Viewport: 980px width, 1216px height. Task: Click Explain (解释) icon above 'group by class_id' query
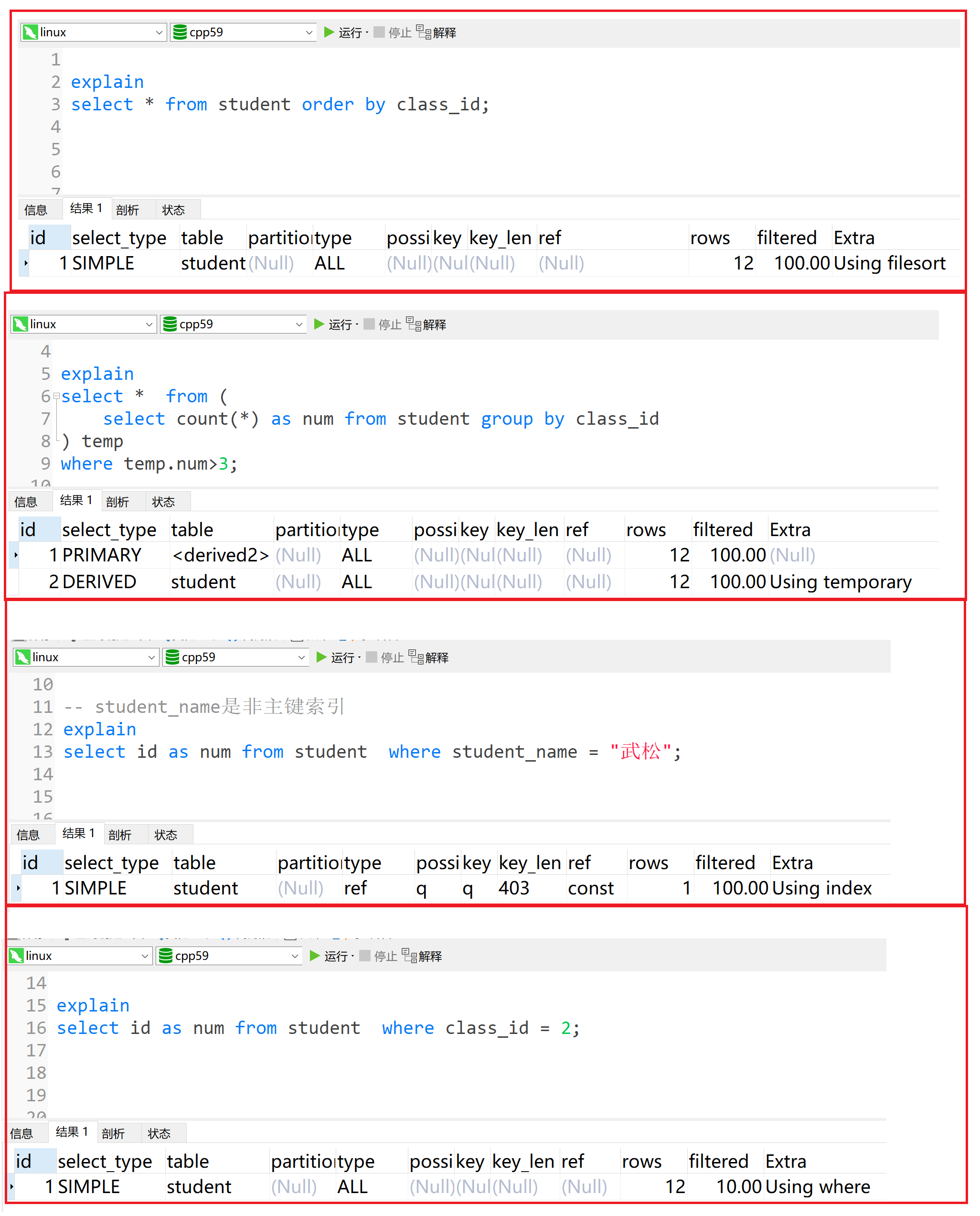pos(414,323)
